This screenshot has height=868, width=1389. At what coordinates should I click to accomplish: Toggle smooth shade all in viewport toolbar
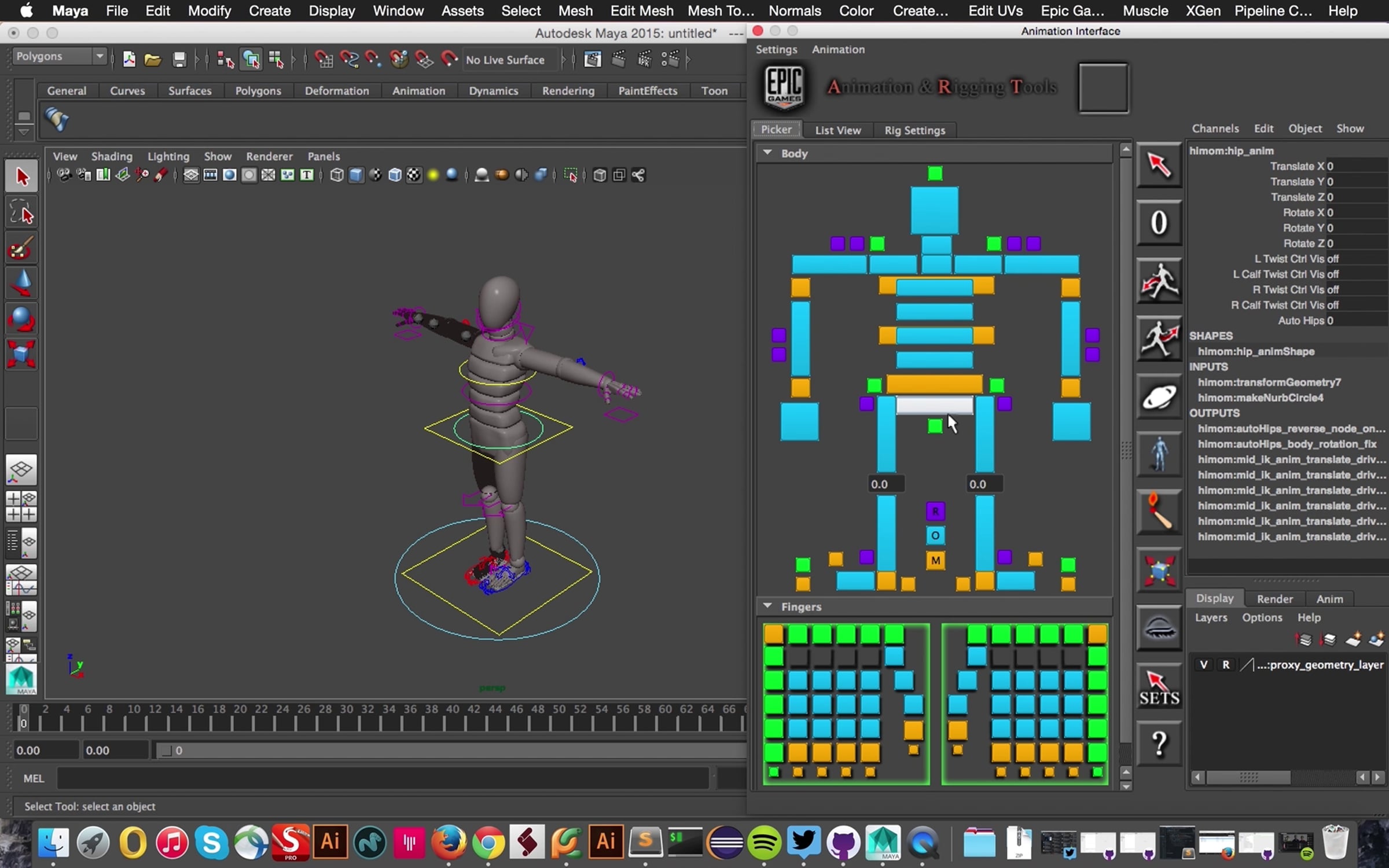(356, 175)
